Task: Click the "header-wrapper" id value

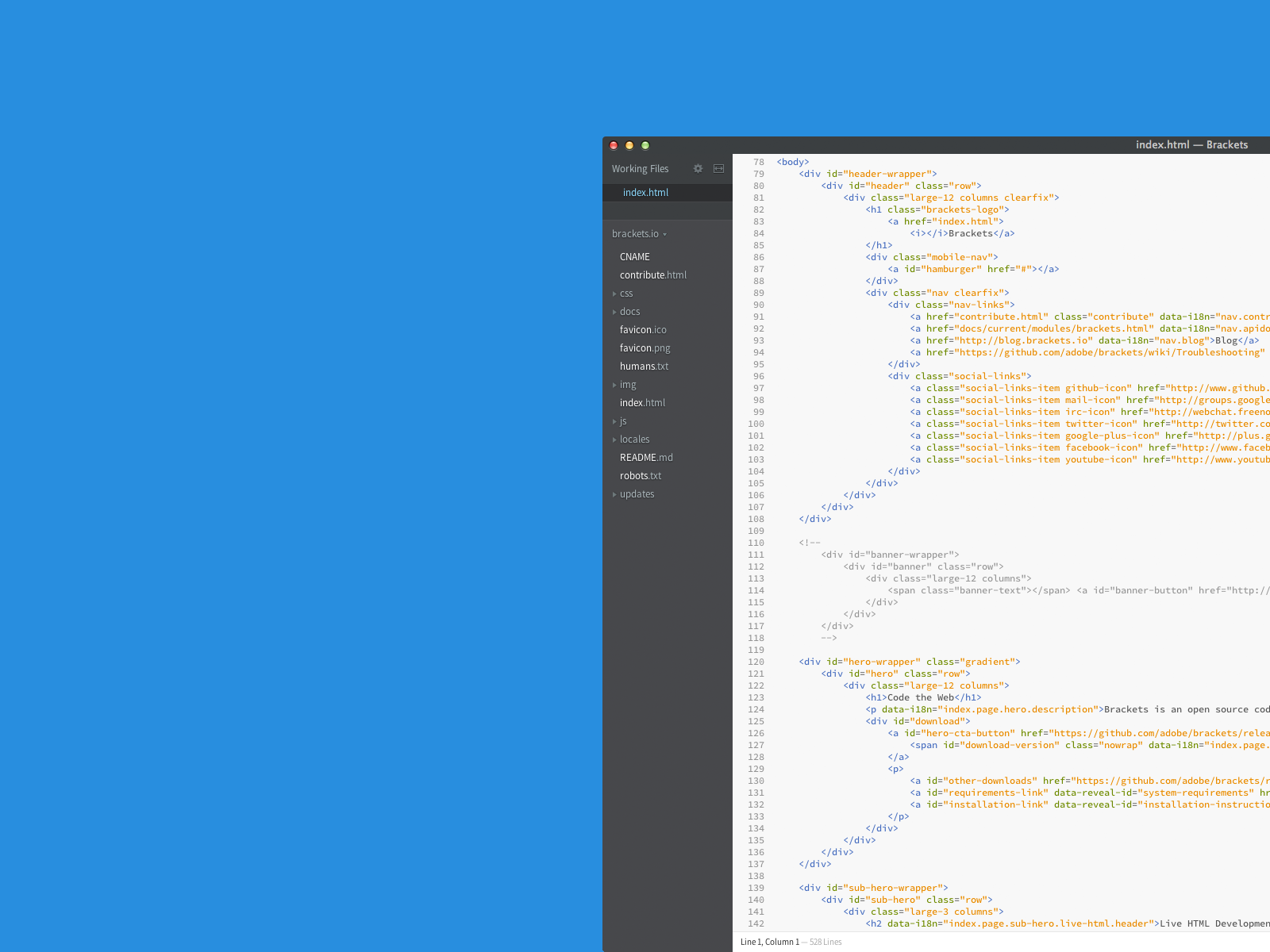Action: click(887, 174)
